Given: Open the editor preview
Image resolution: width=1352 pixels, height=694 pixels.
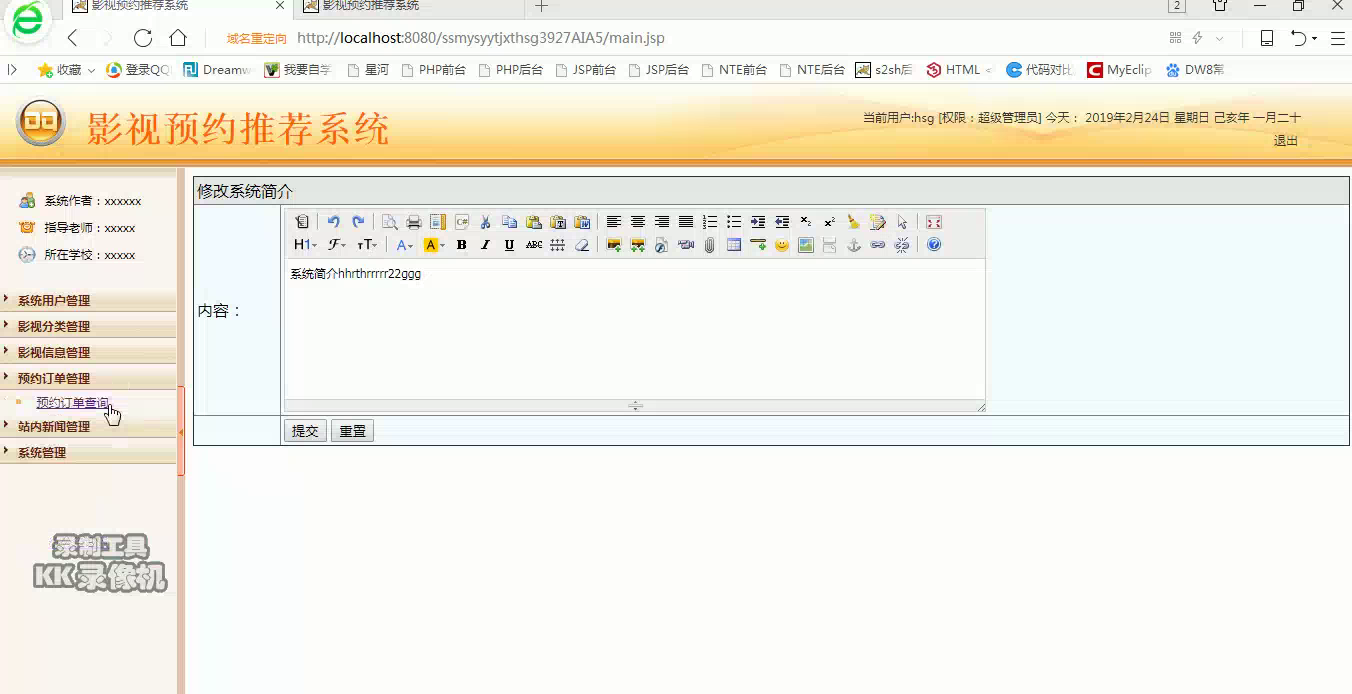Looking at the screenshot, I should click(x=389, y=222).
